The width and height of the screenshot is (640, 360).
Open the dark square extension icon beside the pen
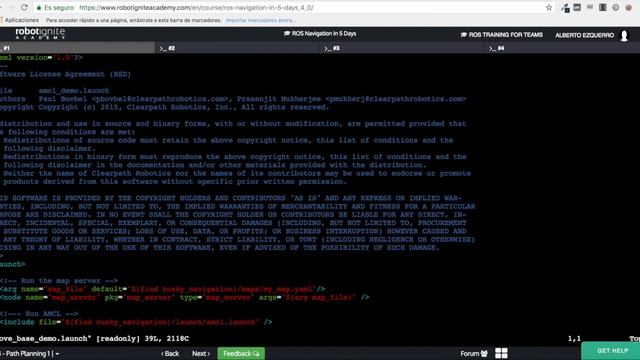click(x=577, y=7)
